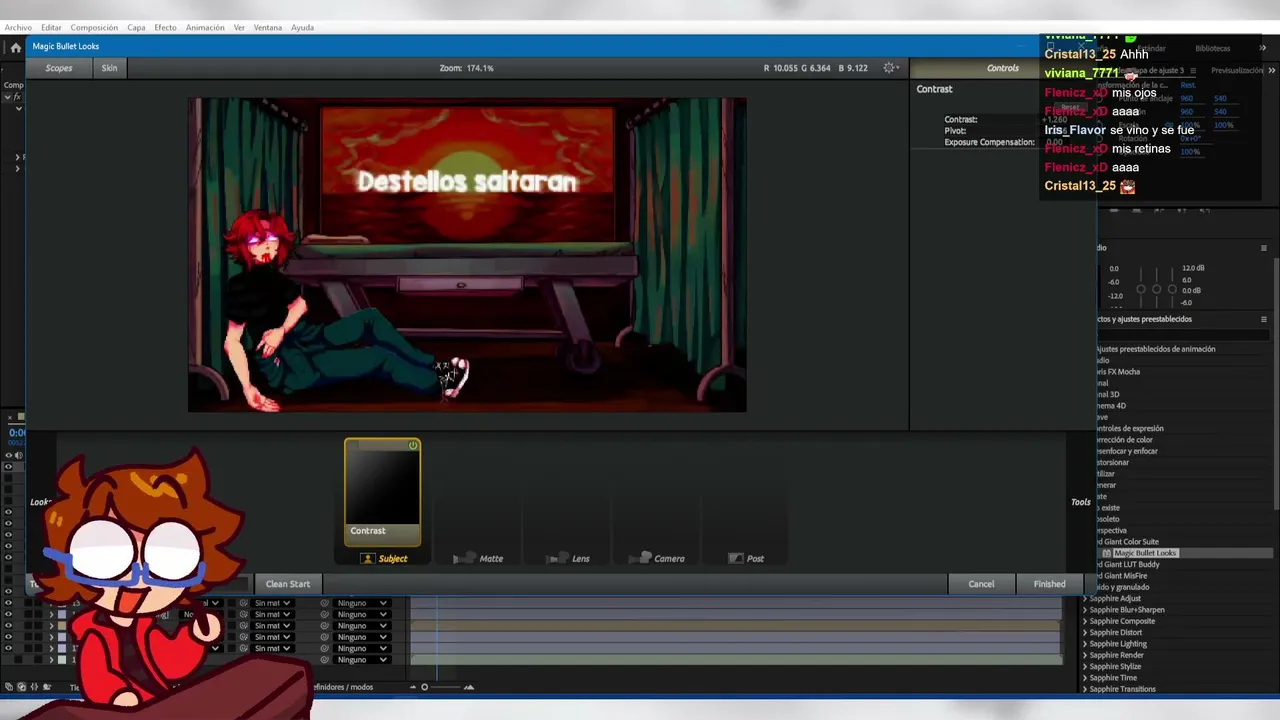Screen dimensions: 1280x720
Task: Open the Looks settings gear menu
Action: pyautogui.click(x=890, y=68)
